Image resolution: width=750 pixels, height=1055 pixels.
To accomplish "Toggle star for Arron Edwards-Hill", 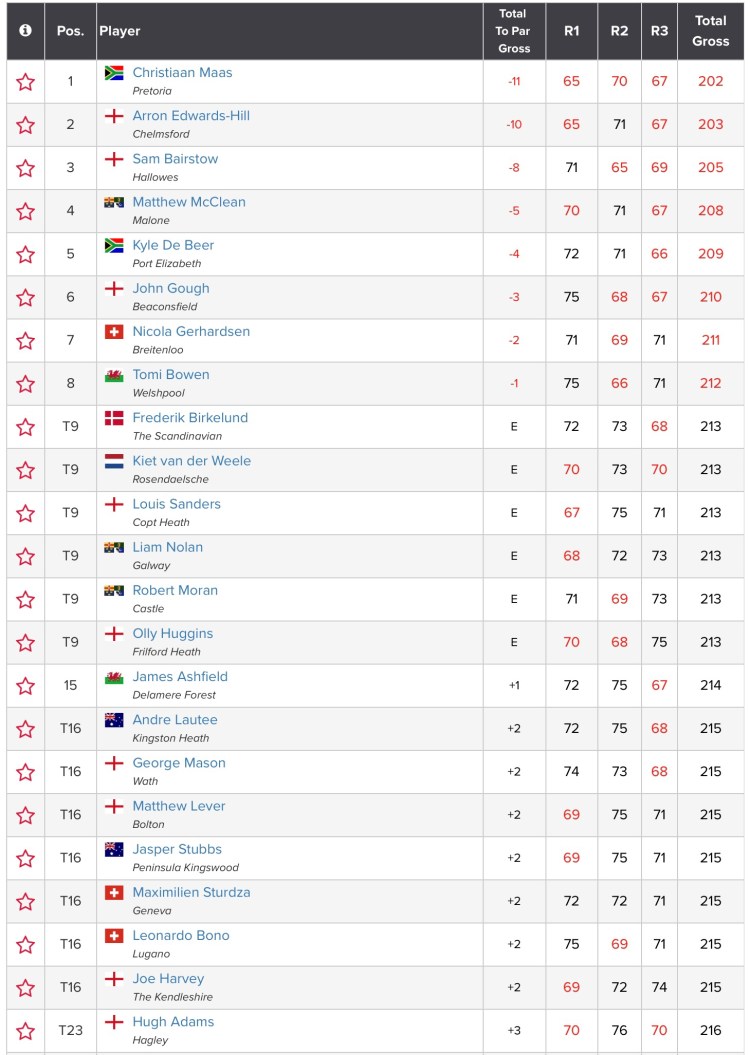I will tap(25, 125).
